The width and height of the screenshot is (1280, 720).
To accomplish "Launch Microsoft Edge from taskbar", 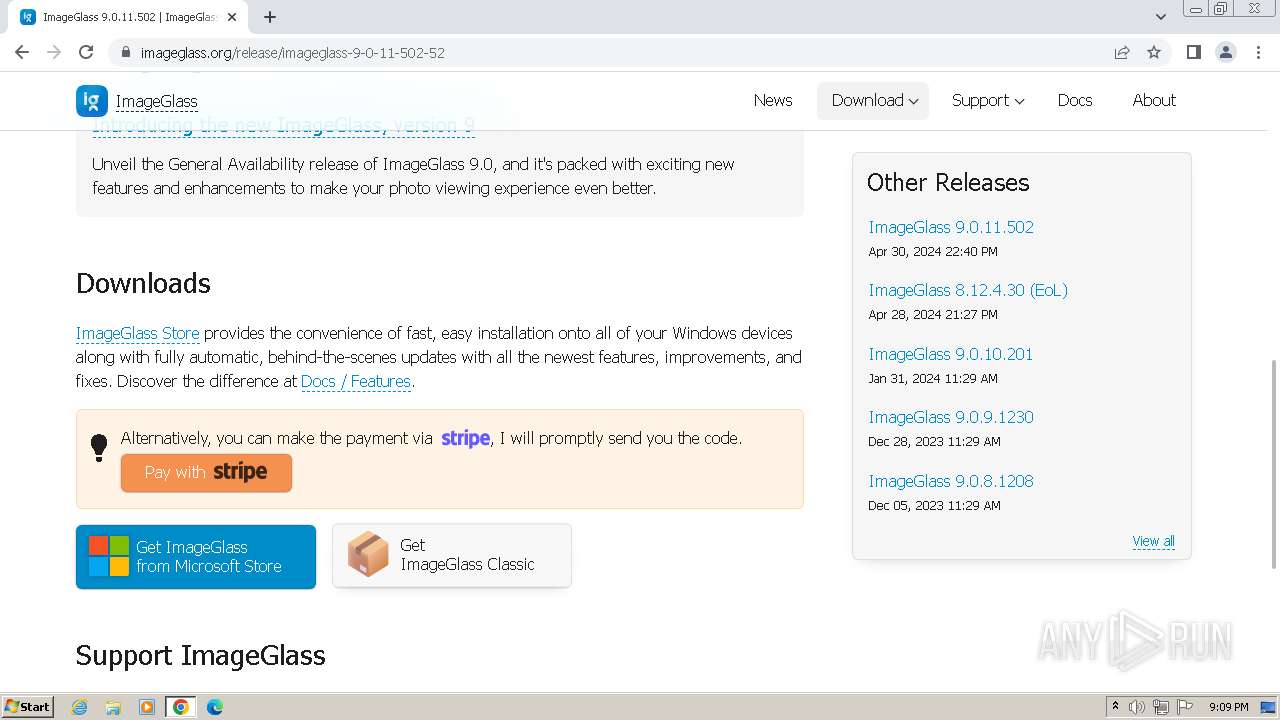I will (x=215, y=707).
